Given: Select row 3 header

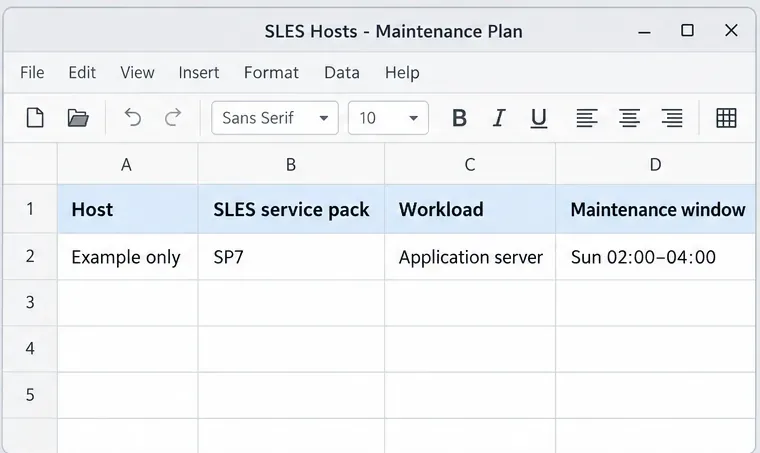Looking at the screenshot, I should (30, 302).
